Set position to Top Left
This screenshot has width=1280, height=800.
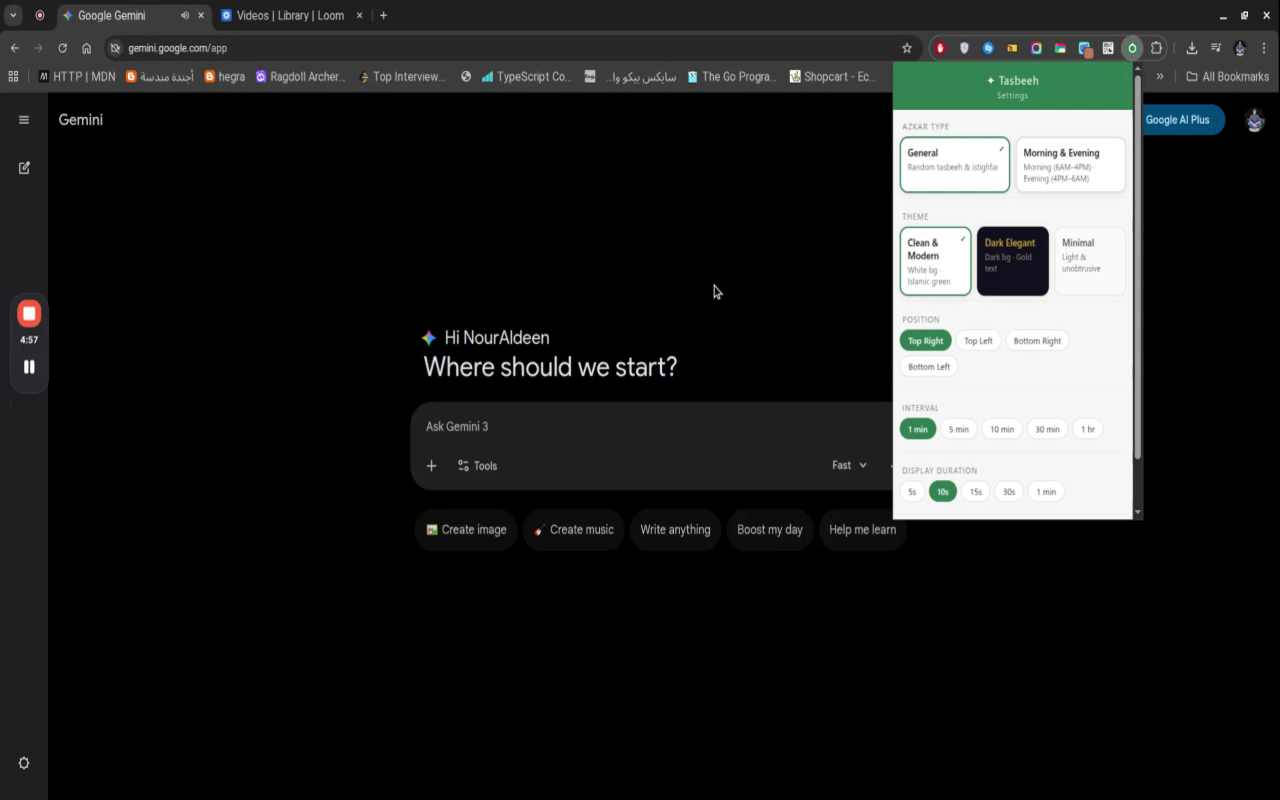point(978,341)
